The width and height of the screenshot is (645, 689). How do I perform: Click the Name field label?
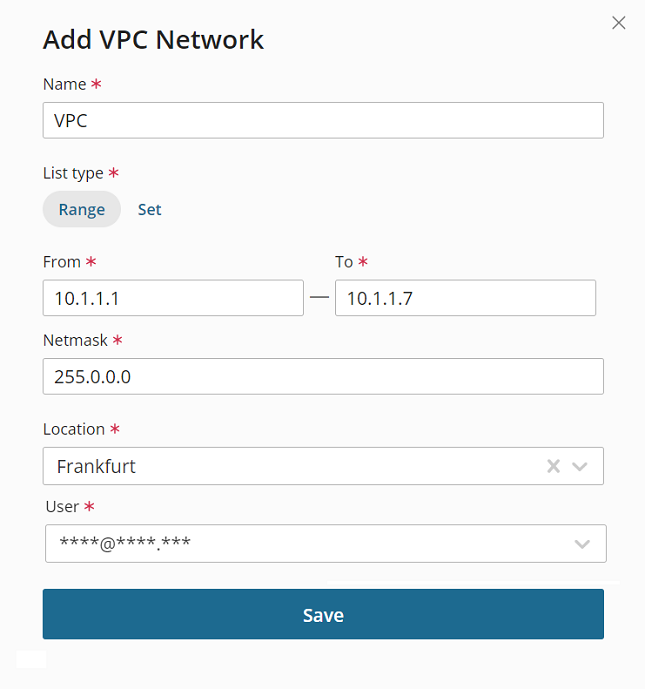65,84
